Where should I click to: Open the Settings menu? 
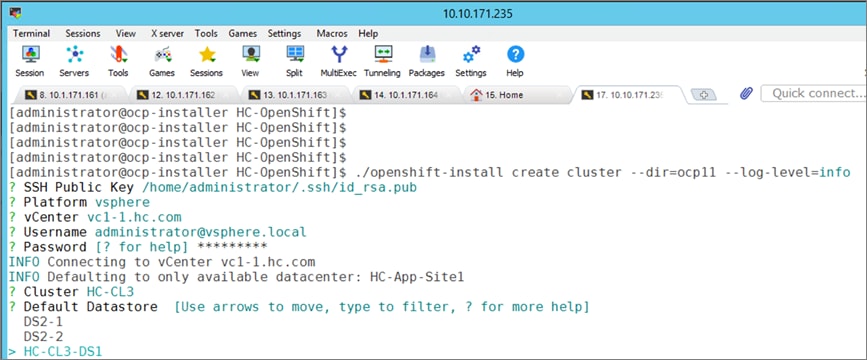[x=284, y=33]
